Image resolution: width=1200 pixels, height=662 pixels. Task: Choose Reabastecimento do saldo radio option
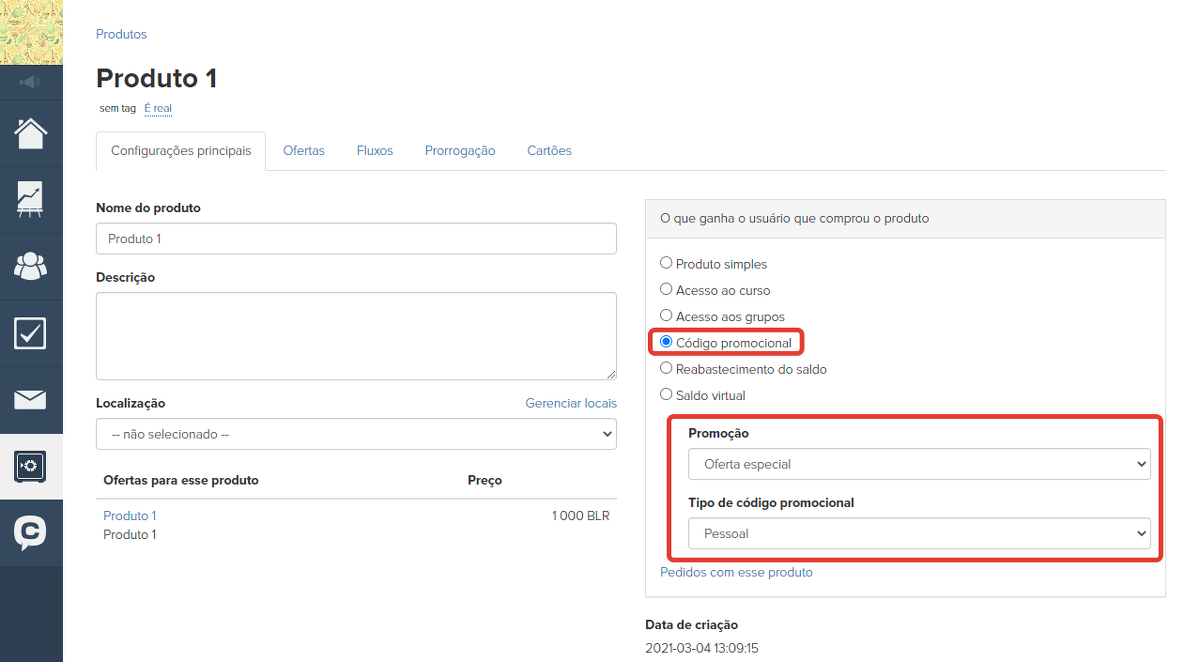click(666, 369)
